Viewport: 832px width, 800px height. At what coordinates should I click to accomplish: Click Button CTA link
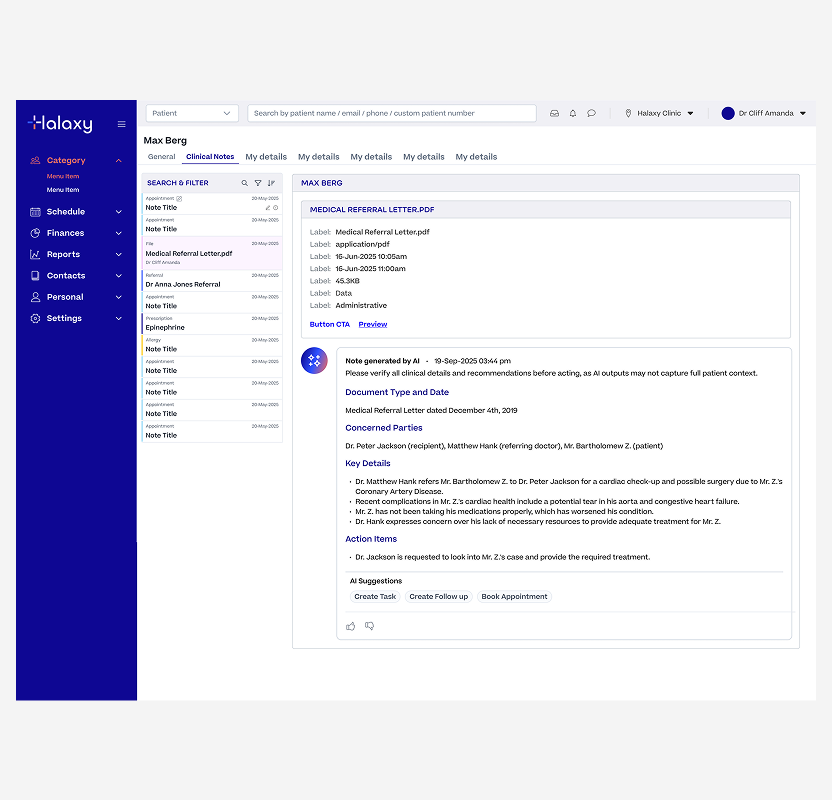click(330, 325)
